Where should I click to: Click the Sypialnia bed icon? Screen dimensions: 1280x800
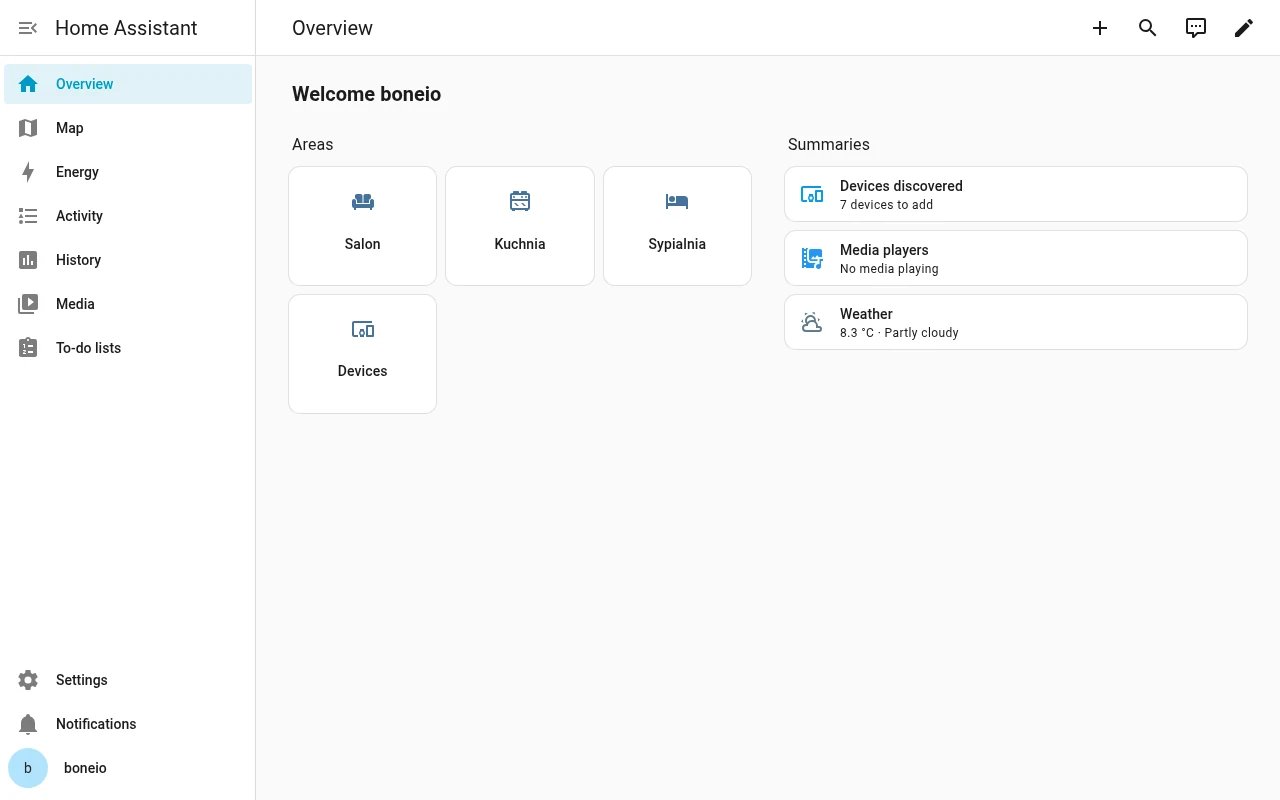tap(677, 202)
